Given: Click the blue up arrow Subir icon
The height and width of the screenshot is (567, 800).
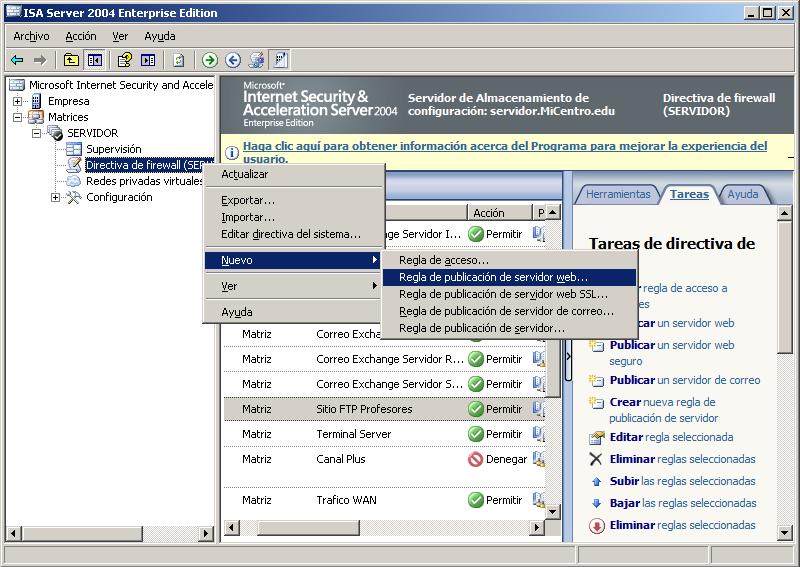Looking at the screenshot, I should pos(596,481).
